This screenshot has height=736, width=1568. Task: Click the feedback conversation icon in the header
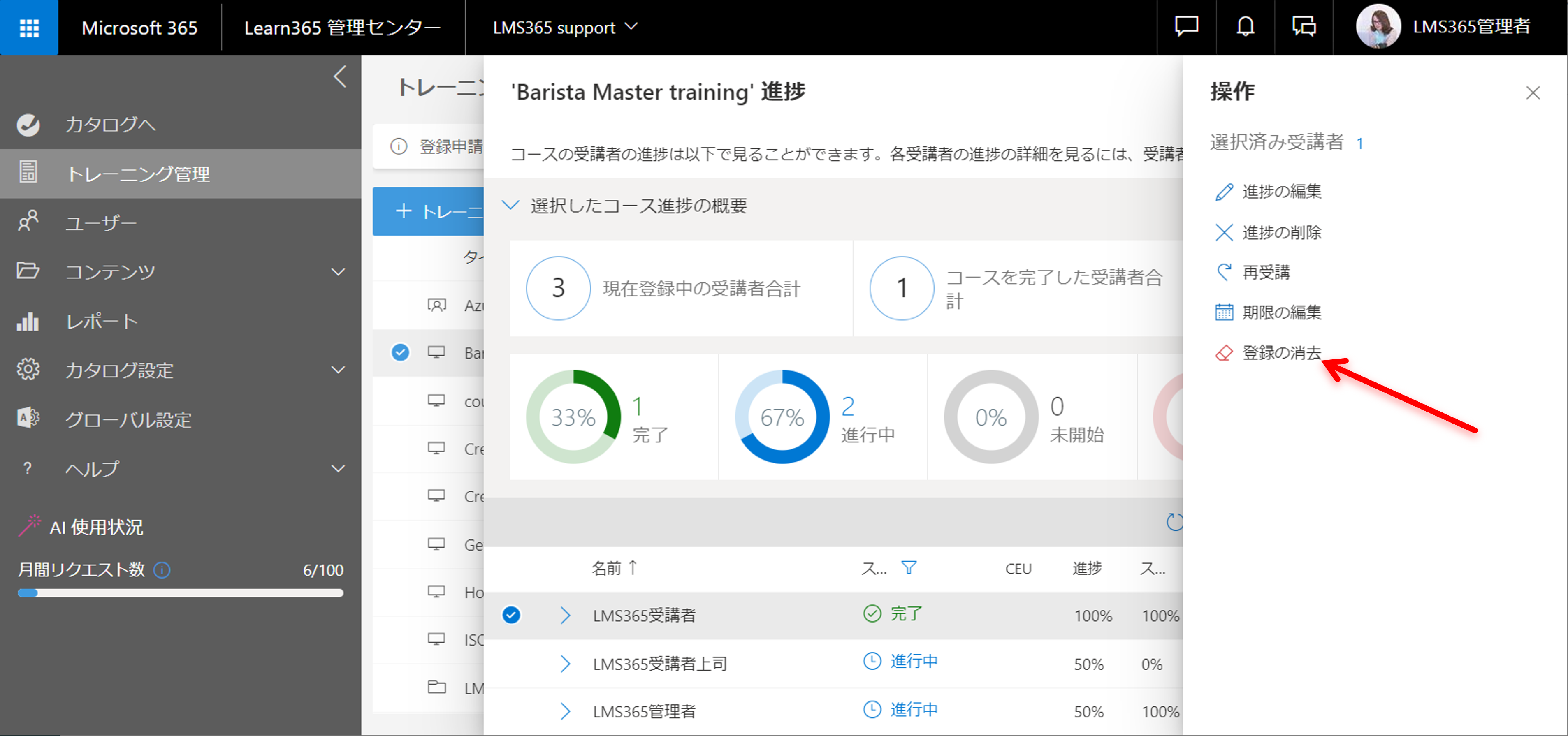click(x=1304, y=28)
